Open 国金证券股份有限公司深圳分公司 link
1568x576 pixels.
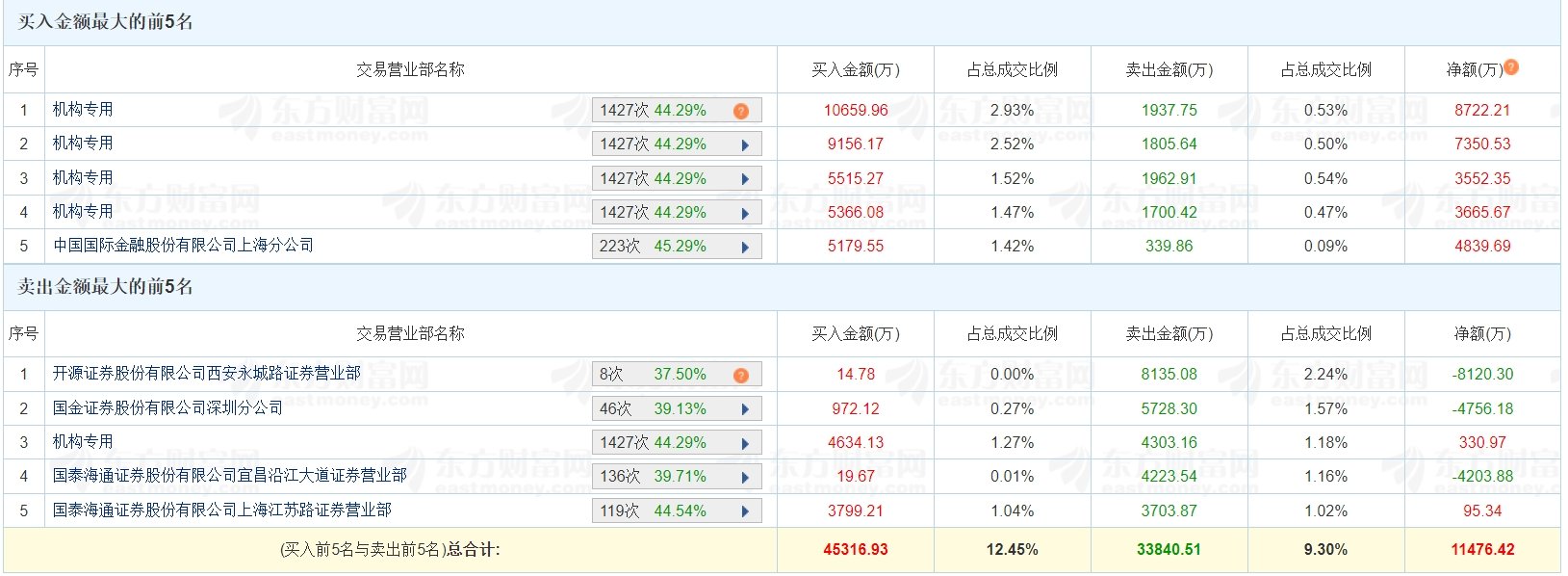pyautogui.click(x=167, y=408)
